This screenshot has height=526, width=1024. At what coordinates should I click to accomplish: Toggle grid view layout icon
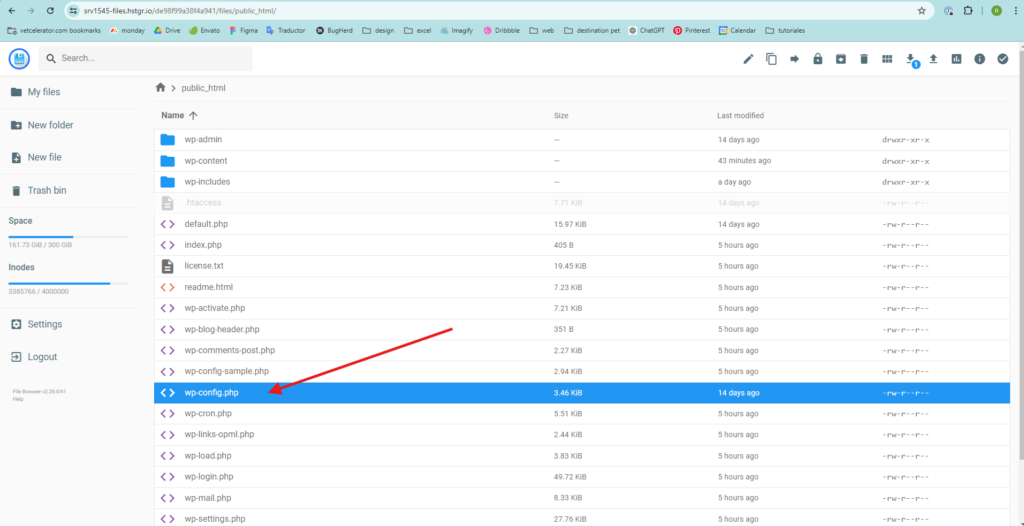(x=887, y=59)
